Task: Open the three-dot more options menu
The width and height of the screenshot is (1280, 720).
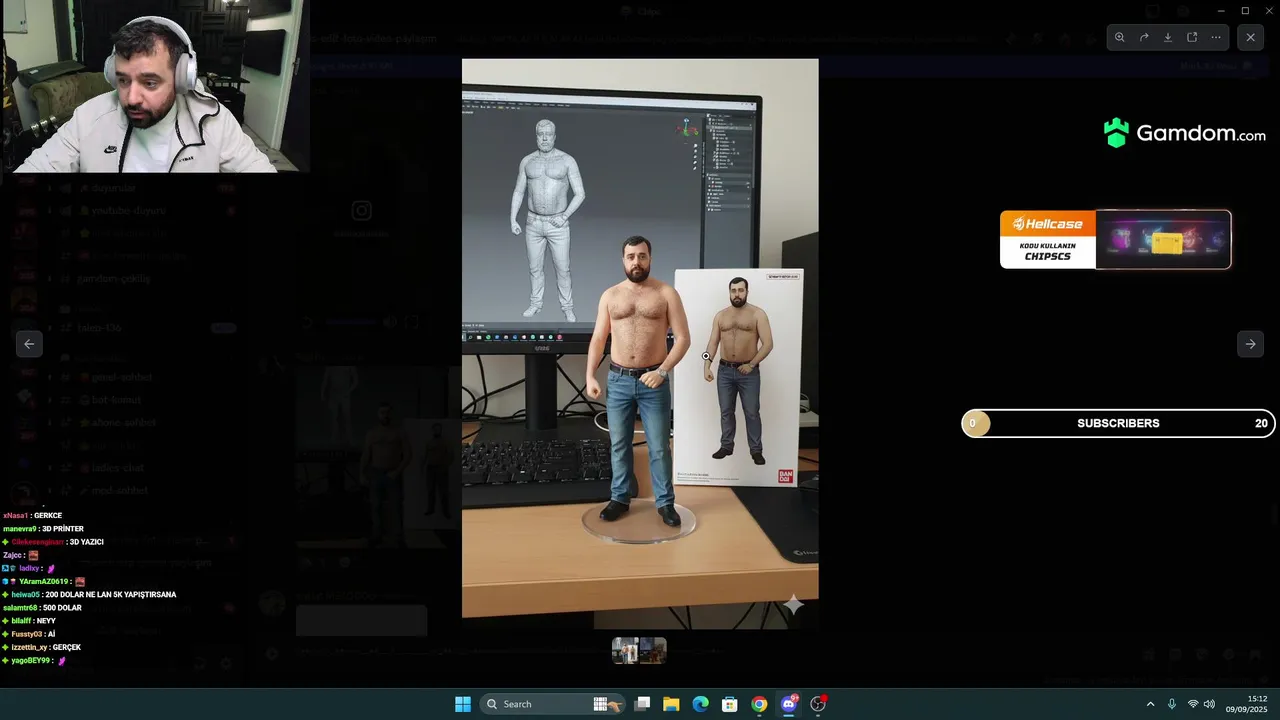Action: coord(1216,37)
